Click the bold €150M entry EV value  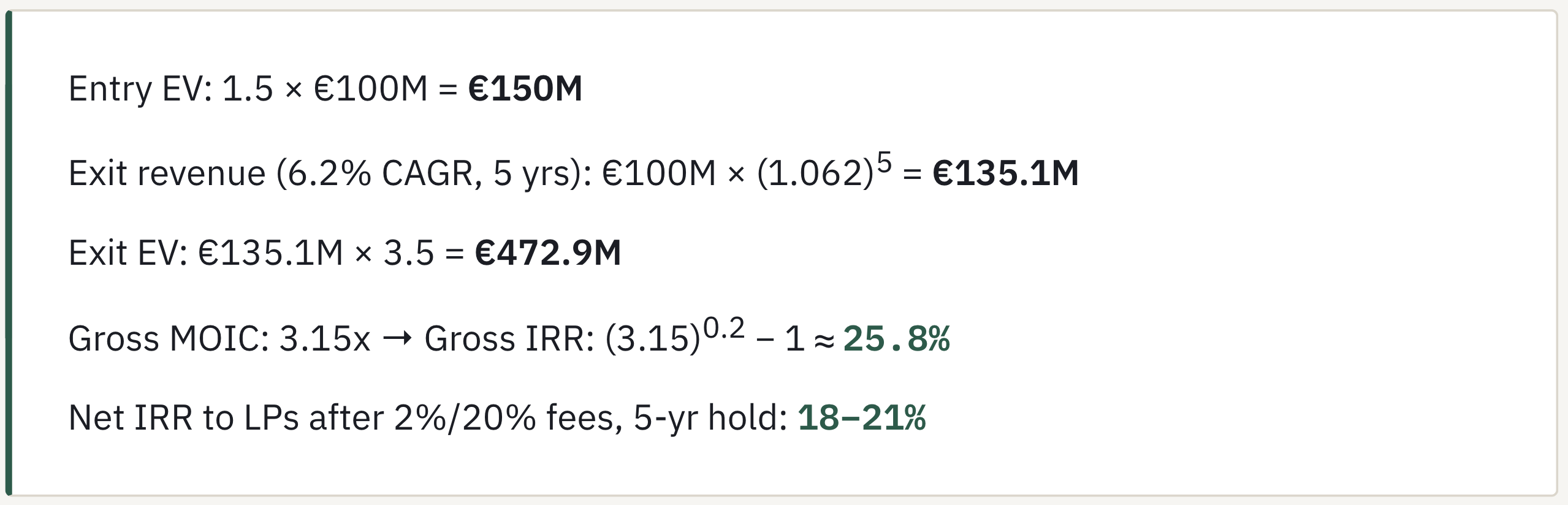click(x=525, y=88)
